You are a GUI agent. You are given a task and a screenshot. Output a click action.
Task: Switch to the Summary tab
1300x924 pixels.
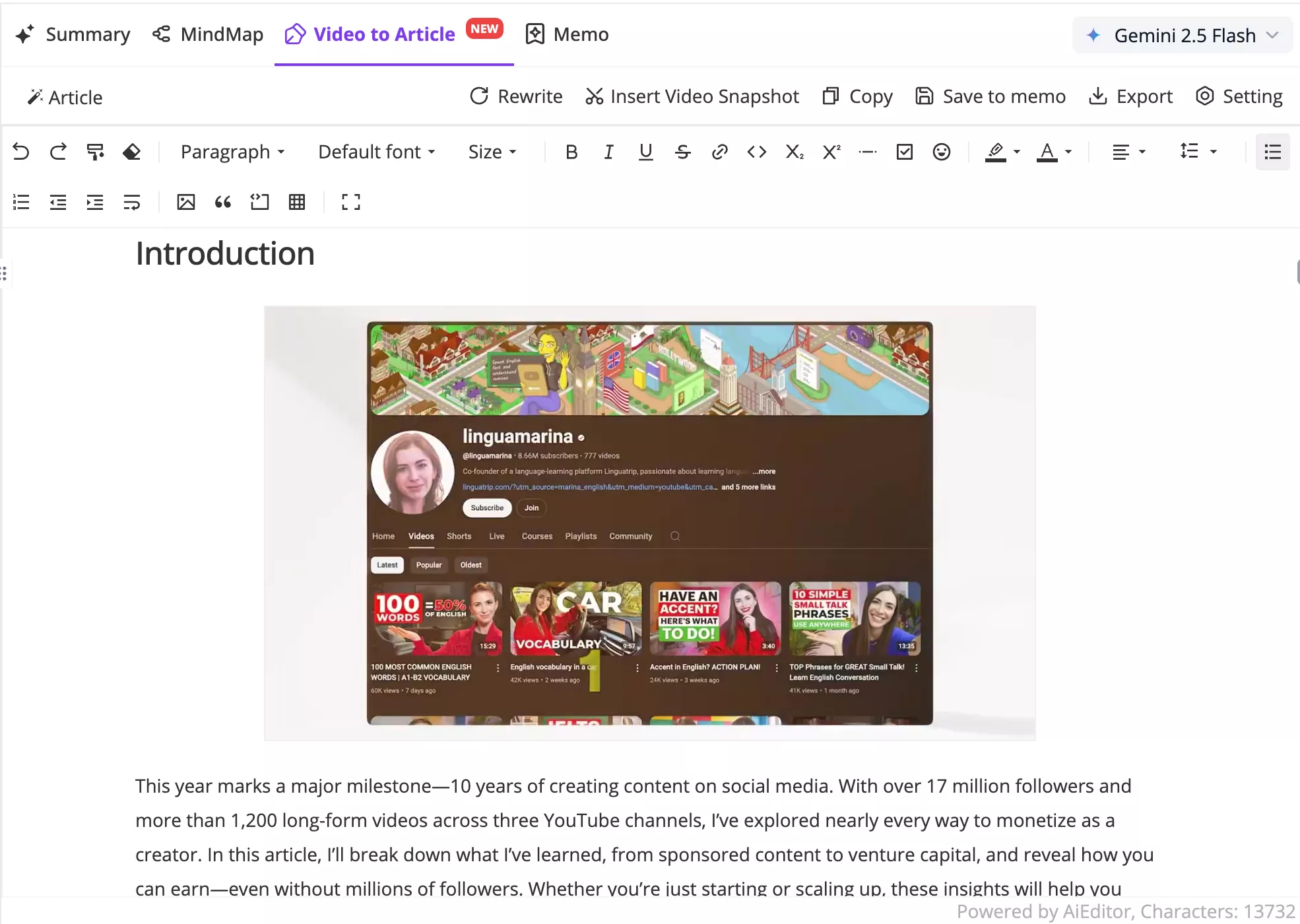point(73,34)
